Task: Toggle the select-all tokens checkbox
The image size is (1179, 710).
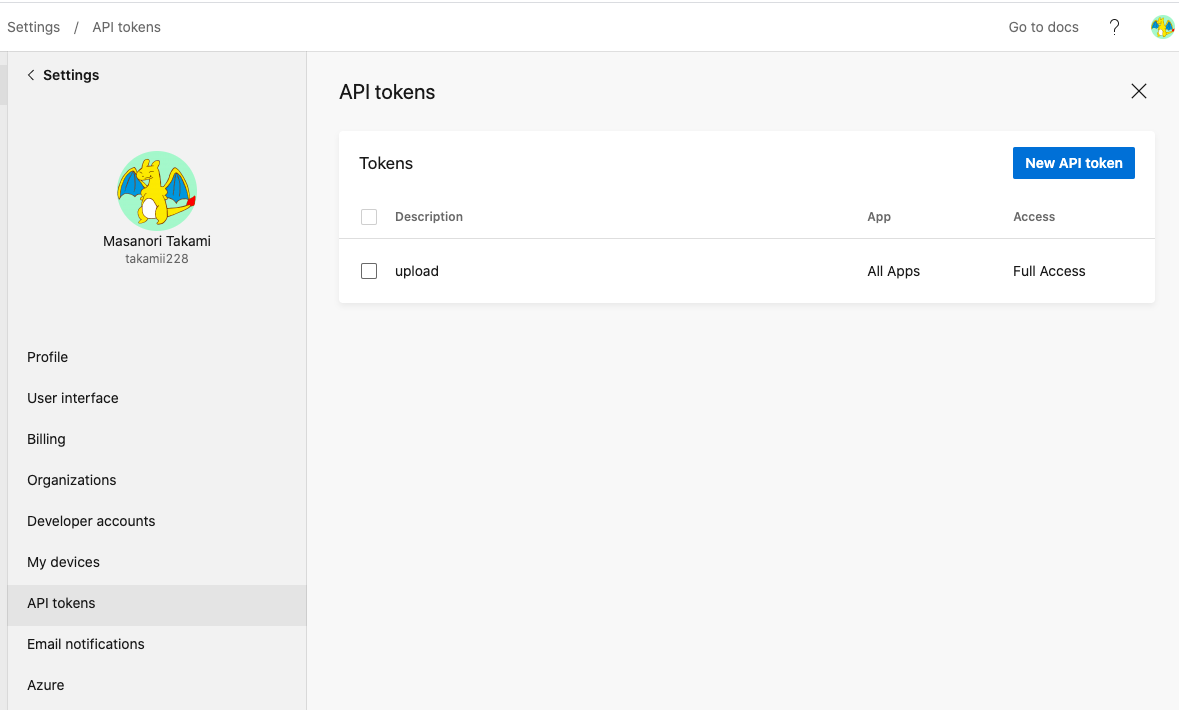Action: point(369,217)
